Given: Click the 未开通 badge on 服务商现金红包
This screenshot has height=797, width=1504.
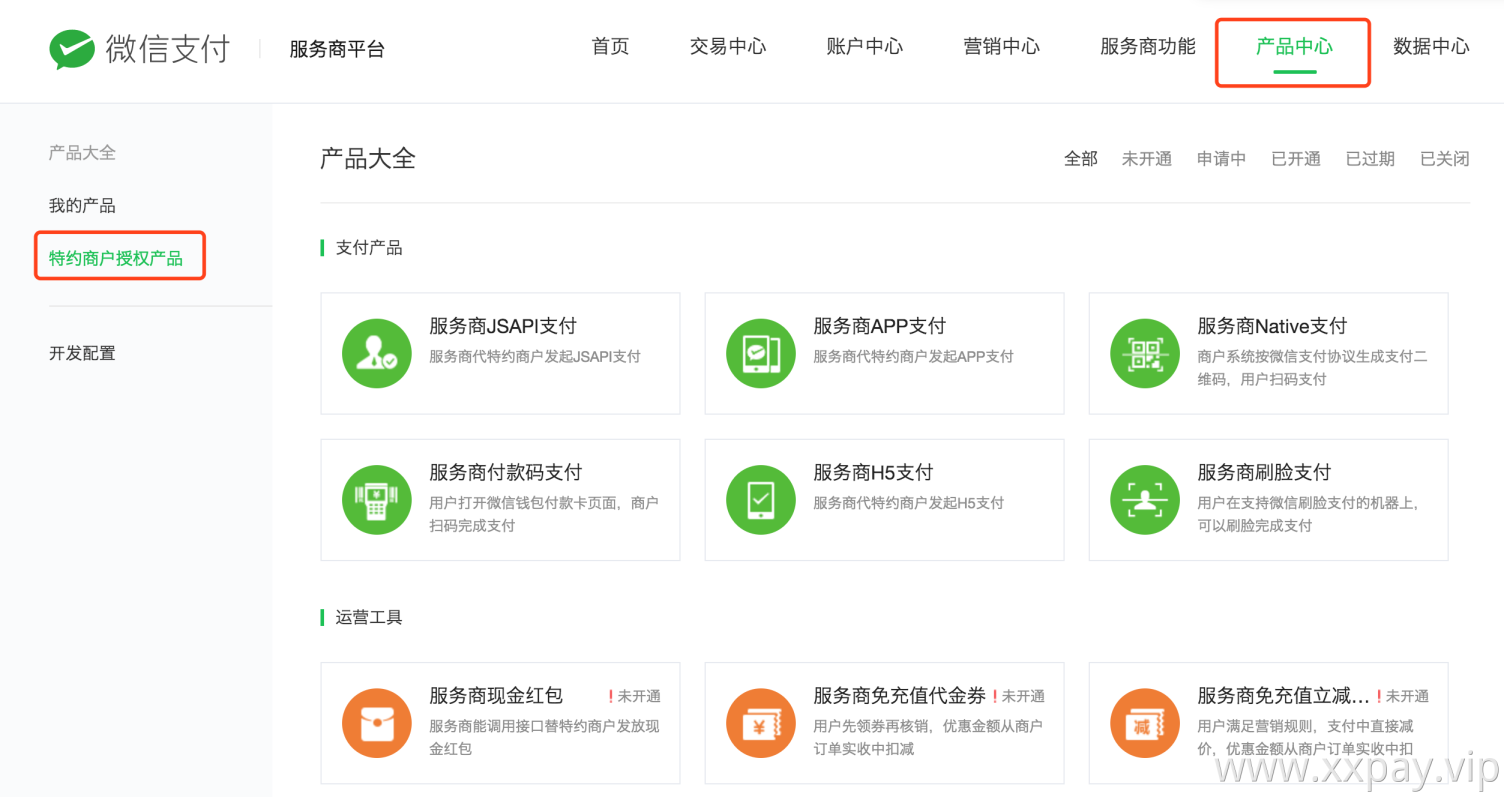Looking at the screenshot, I should tap(635, 697).
